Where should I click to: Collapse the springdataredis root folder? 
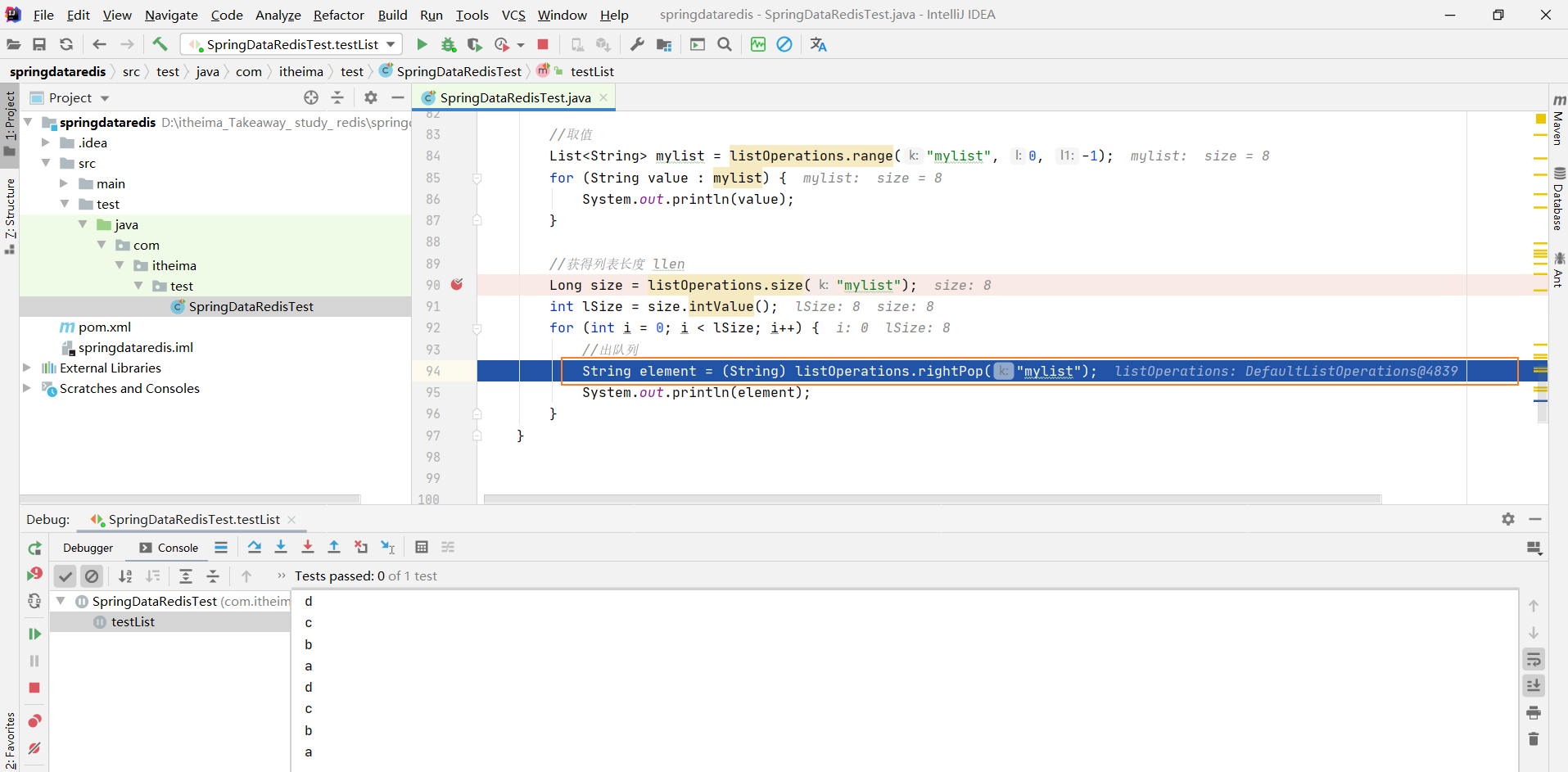coord(29,122)
